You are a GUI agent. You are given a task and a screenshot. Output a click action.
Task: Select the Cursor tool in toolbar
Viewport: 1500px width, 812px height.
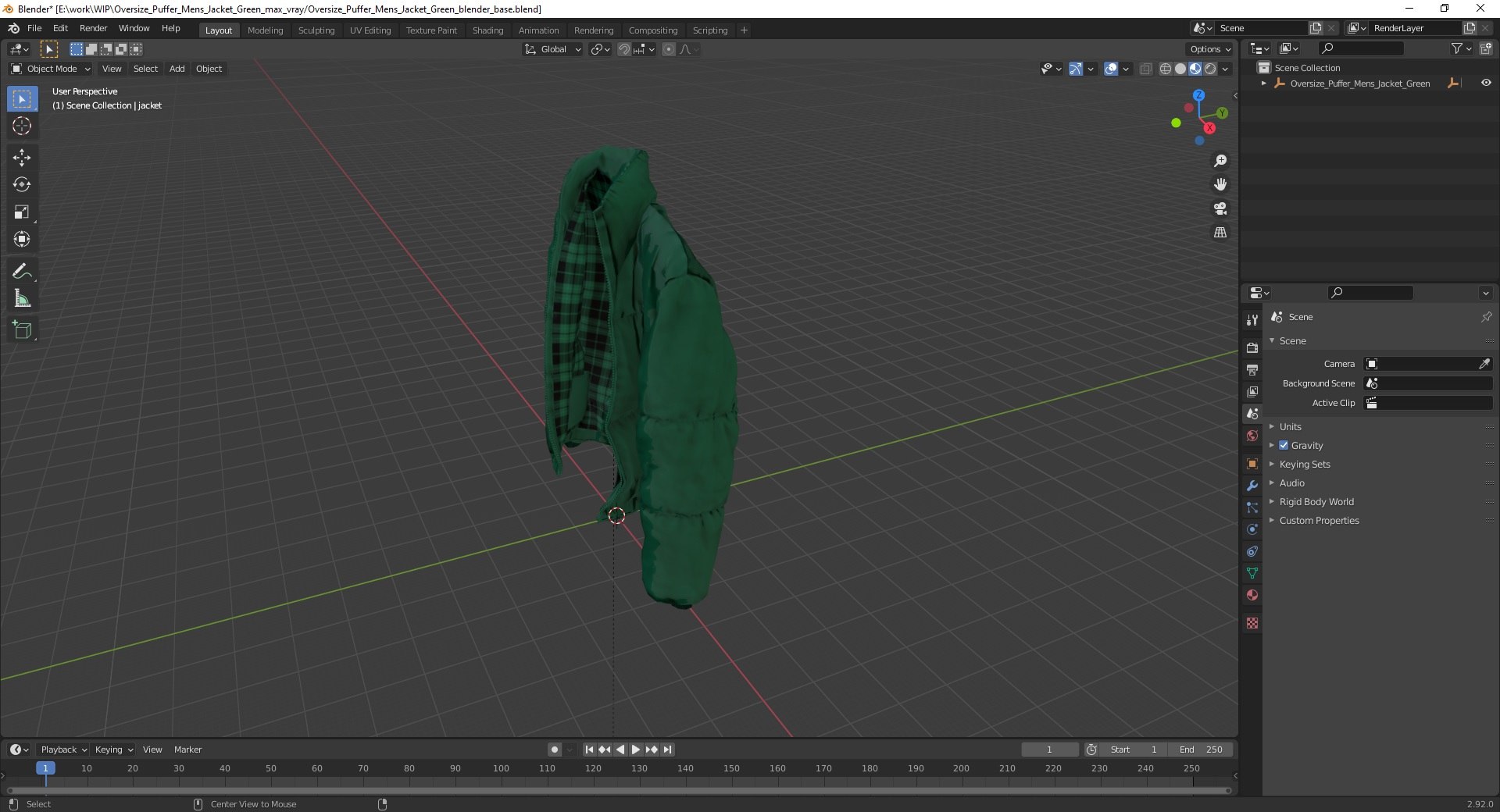tap(22, 126)
